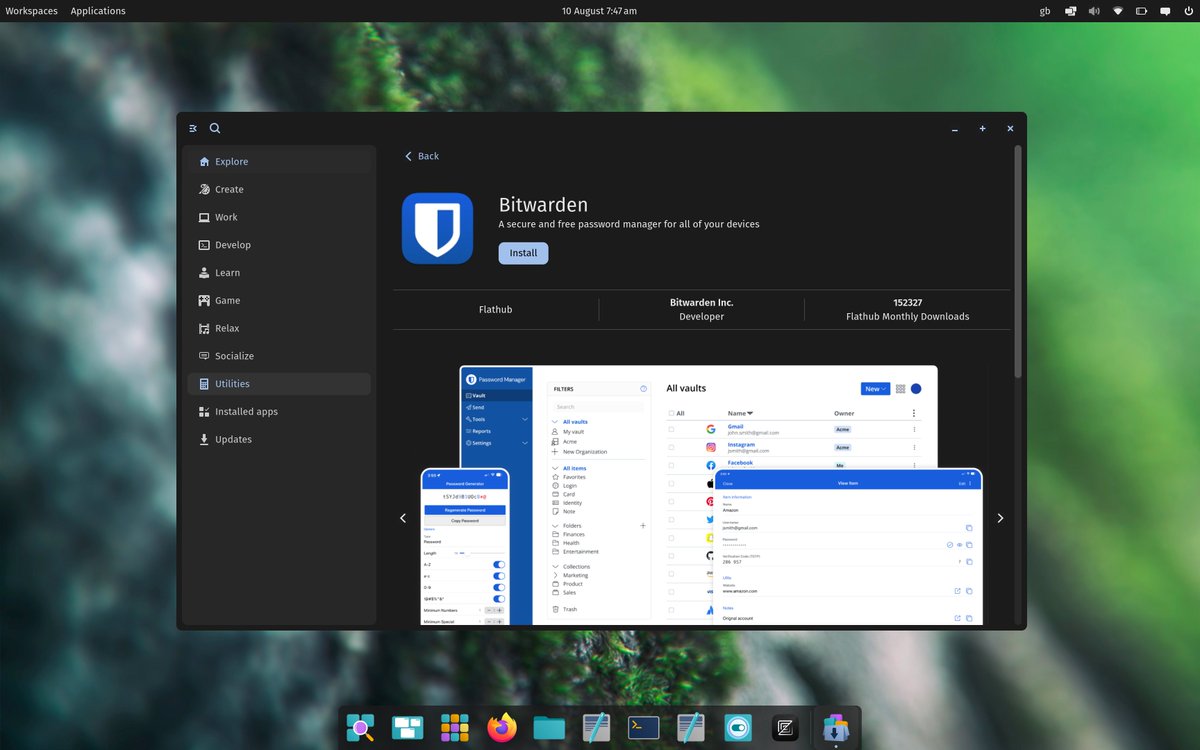Open the power menu icon
This screenshot has height=750, width=1200.
[x=1187, y=11]
